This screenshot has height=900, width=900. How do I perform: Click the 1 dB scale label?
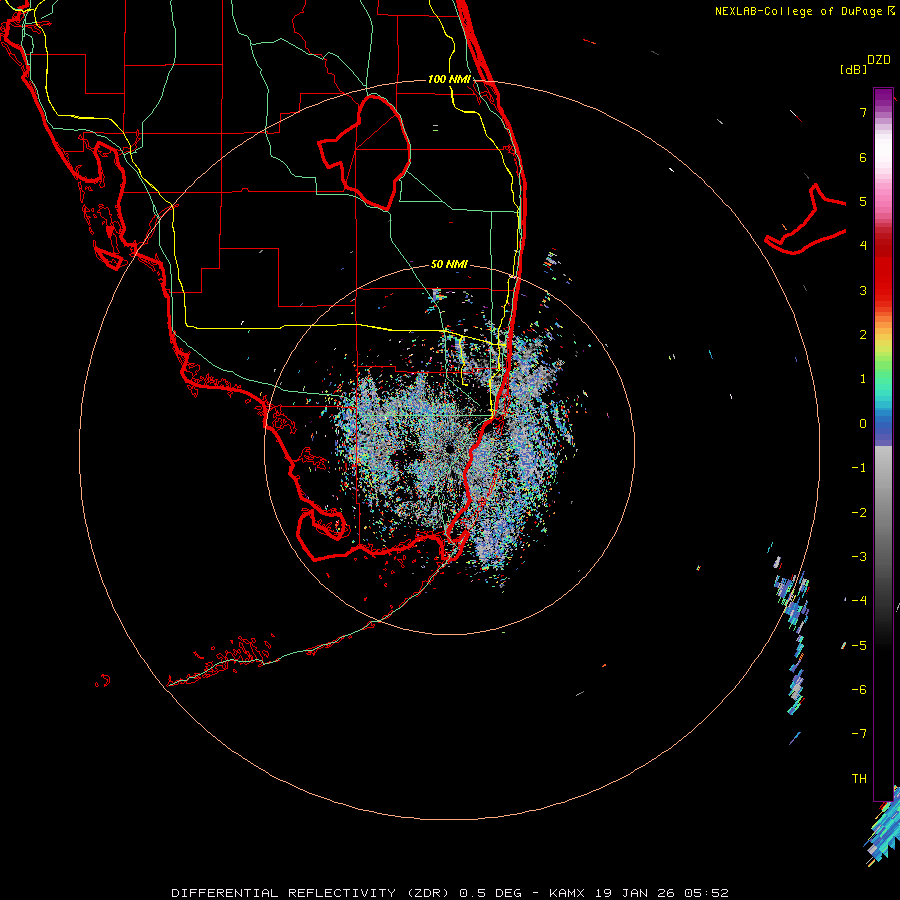[863, 379]
